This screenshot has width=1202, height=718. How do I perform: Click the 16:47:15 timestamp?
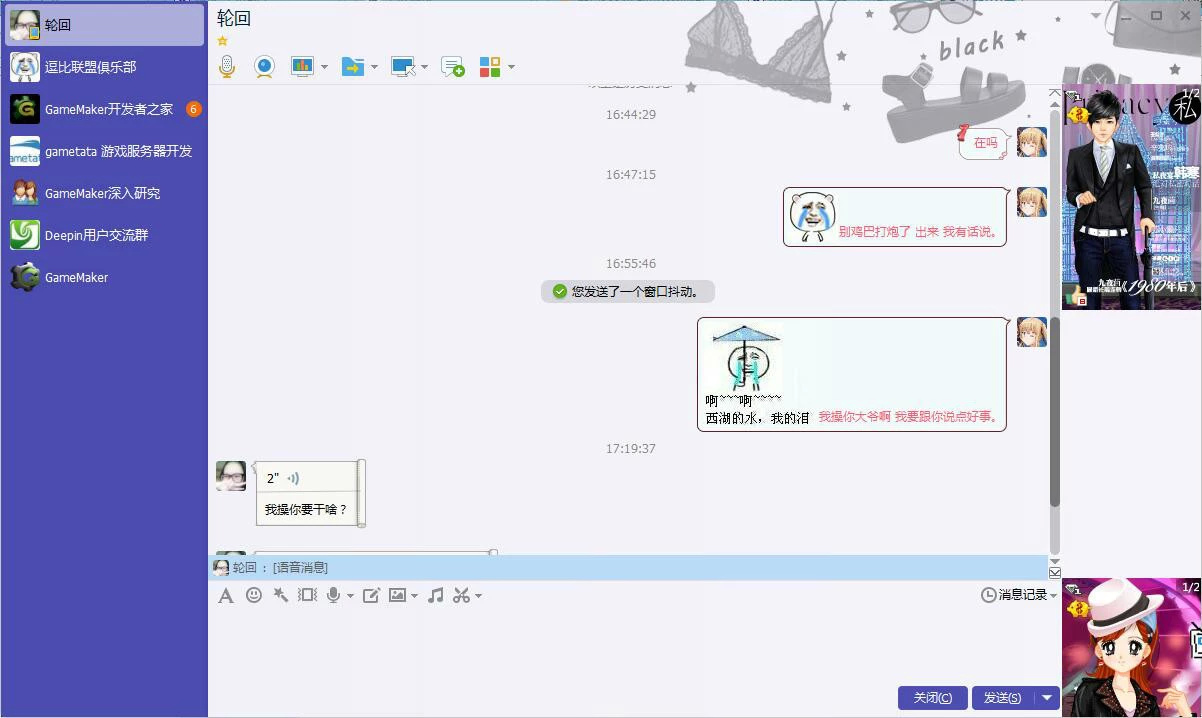point(630,175)
